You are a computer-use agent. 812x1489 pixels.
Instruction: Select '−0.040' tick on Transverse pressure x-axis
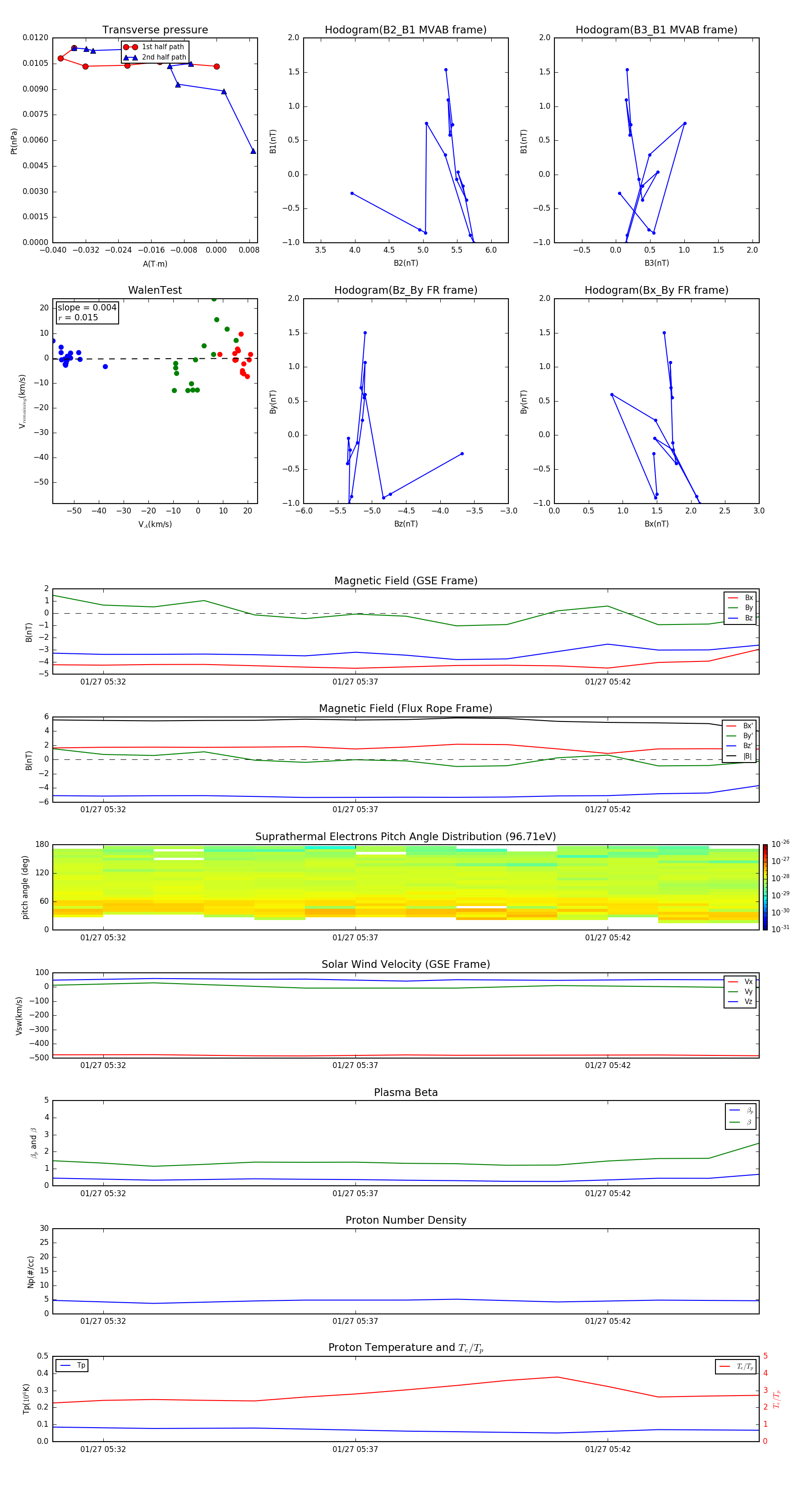tap(53, 250)
